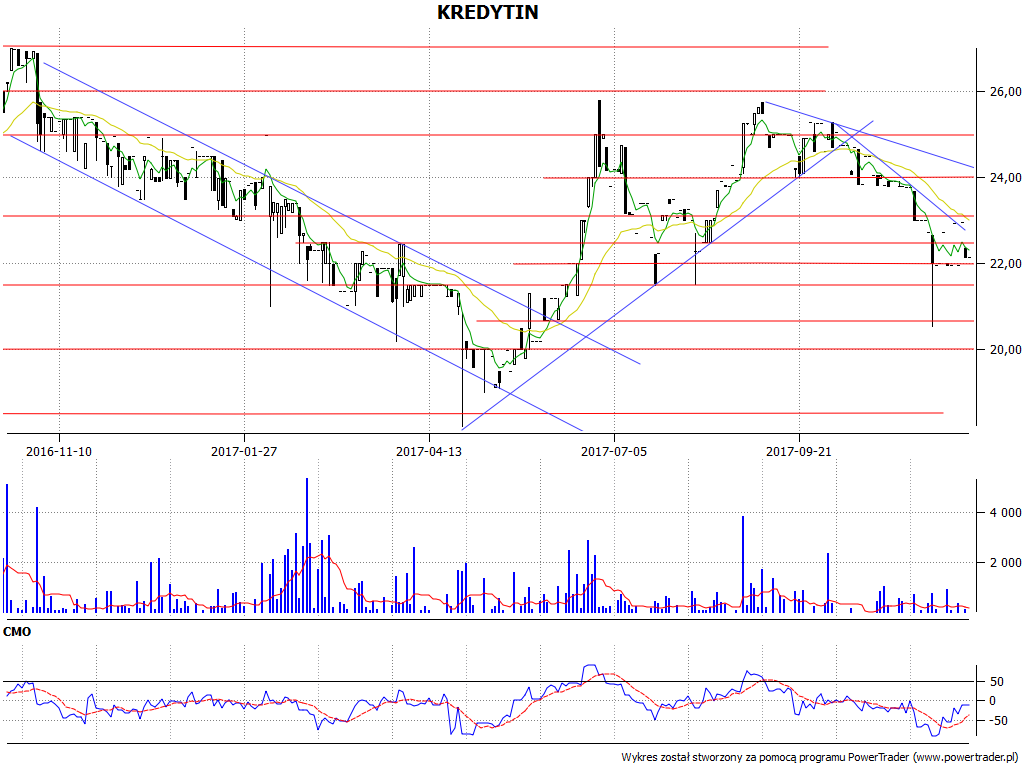
Task: Select the 2017-01-27 date label
Action: click(244, 451)
